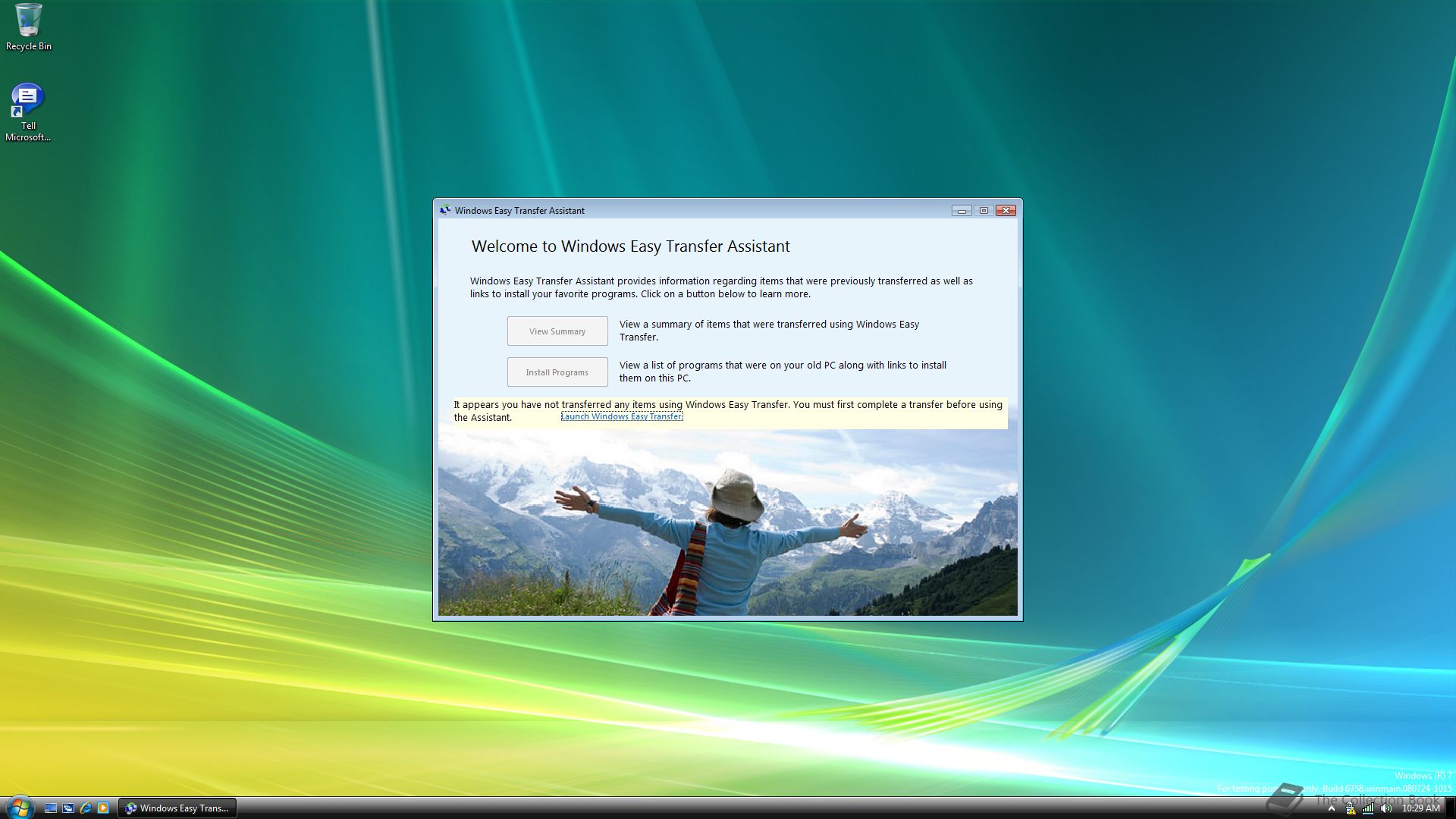Follow Launch Windows Easy Transfer link

(x=622, y=416)
